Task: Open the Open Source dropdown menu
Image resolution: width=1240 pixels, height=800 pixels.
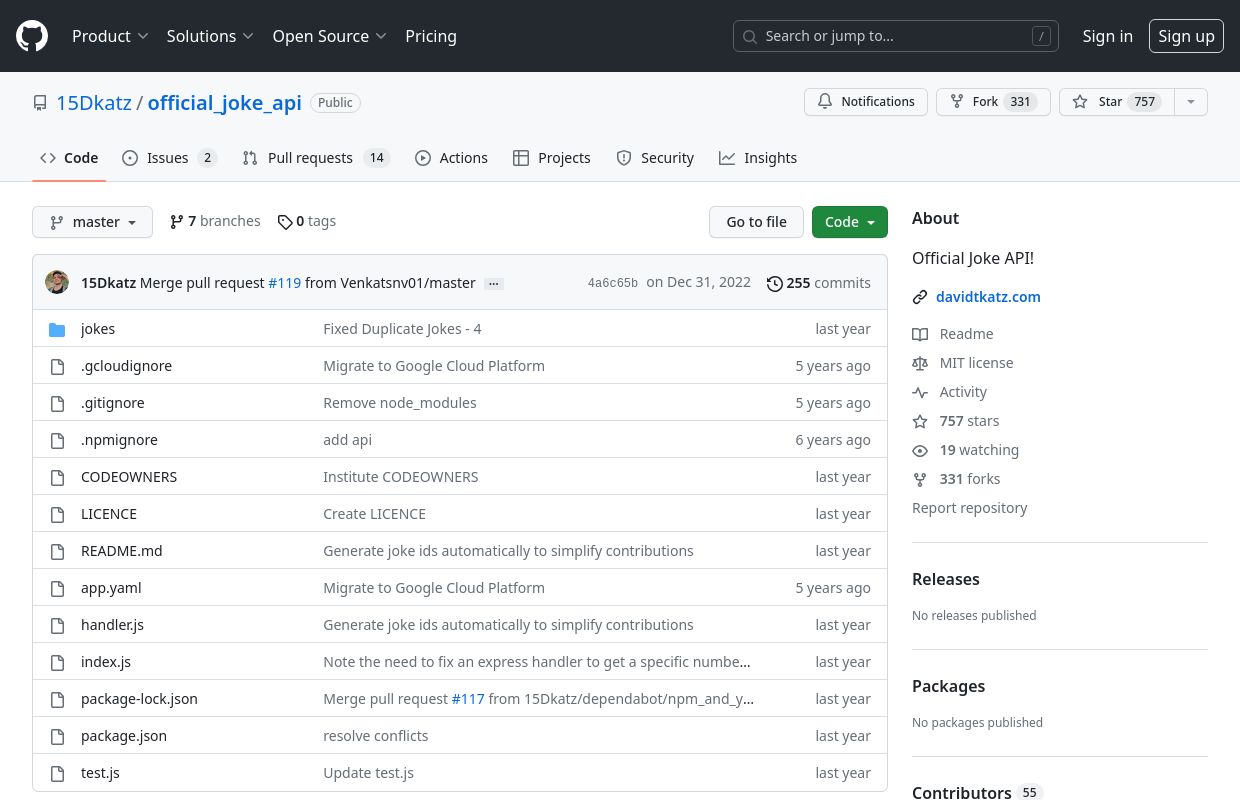Action: pos(329,36)
